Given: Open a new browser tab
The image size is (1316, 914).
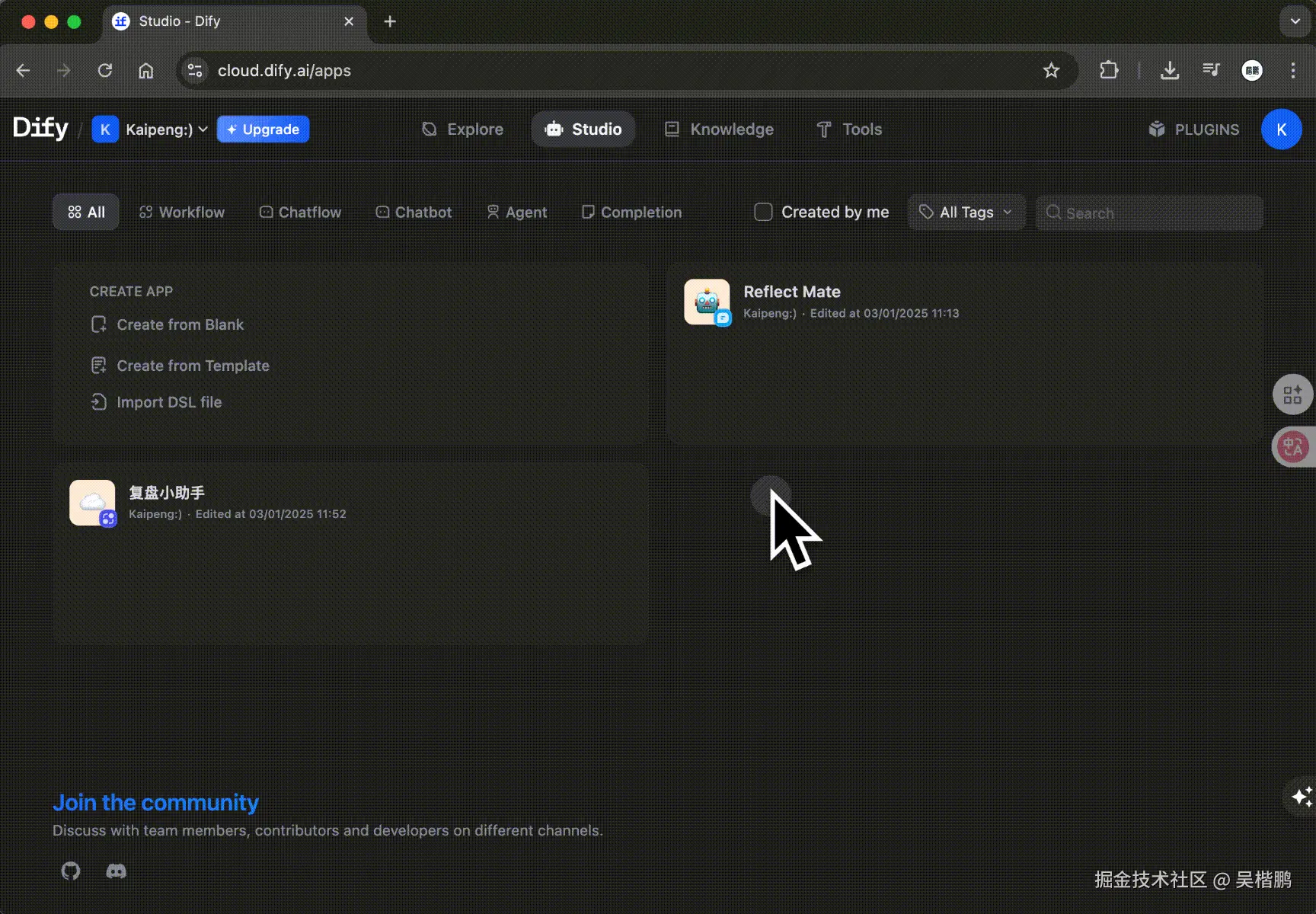Looking at the screenshot, I should pyautogui.click(x=390, y=21).
